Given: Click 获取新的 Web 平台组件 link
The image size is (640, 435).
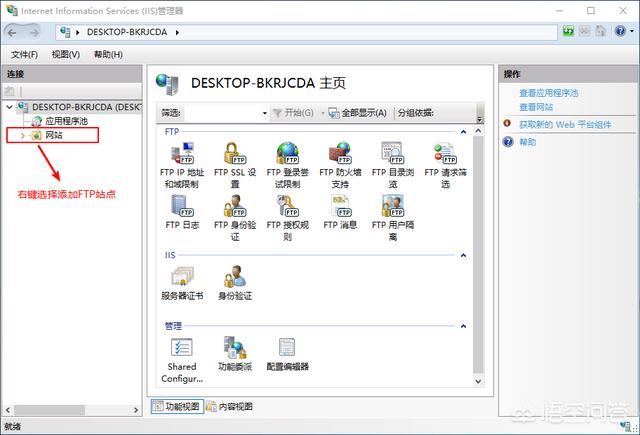Looking at the screenshot, I should [565, 124].
